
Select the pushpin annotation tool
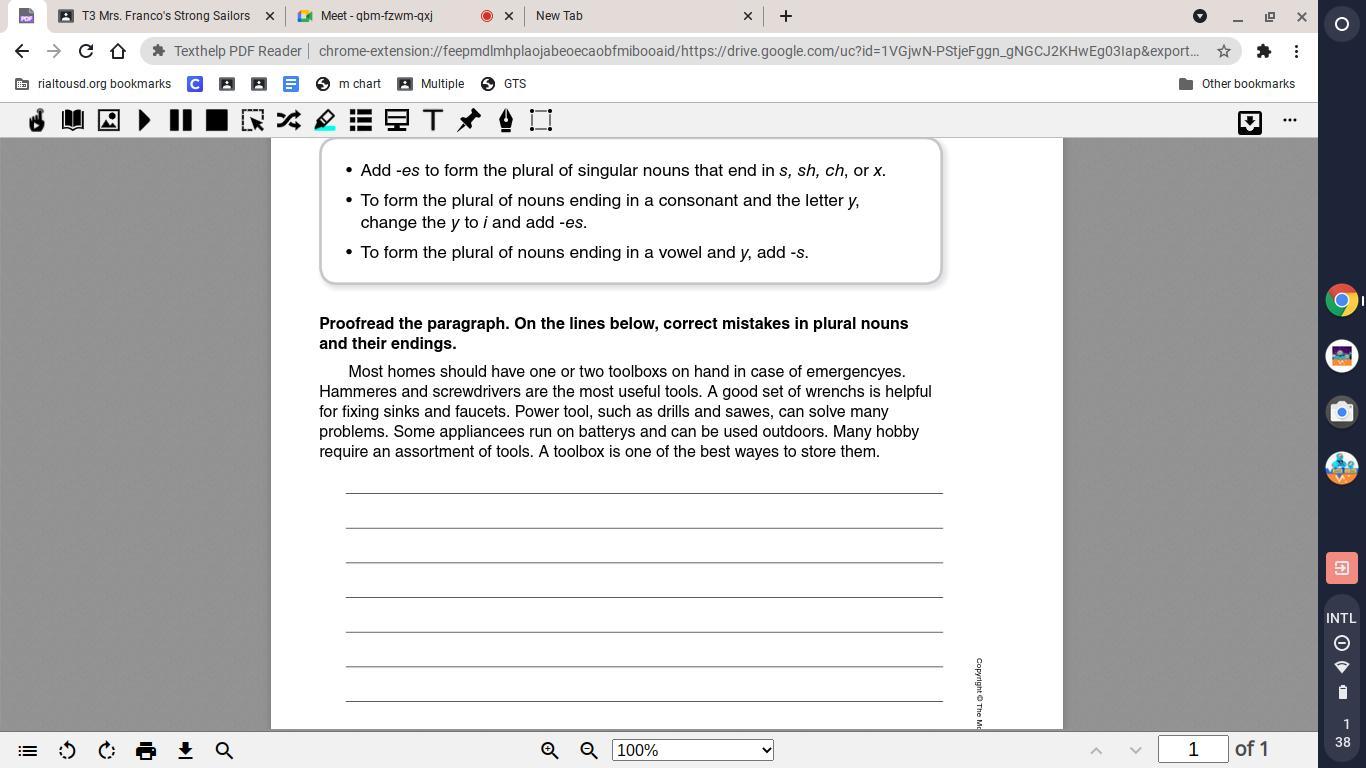(x=469, y=121)
